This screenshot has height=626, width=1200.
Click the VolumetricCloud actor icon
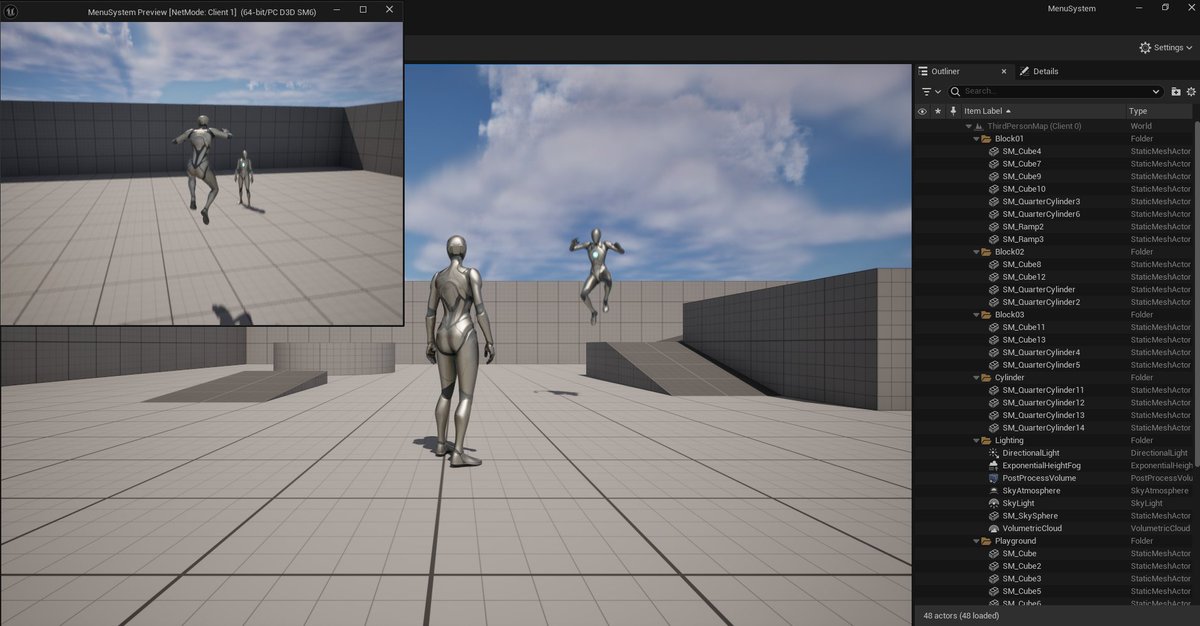click(x=993, y=528)
